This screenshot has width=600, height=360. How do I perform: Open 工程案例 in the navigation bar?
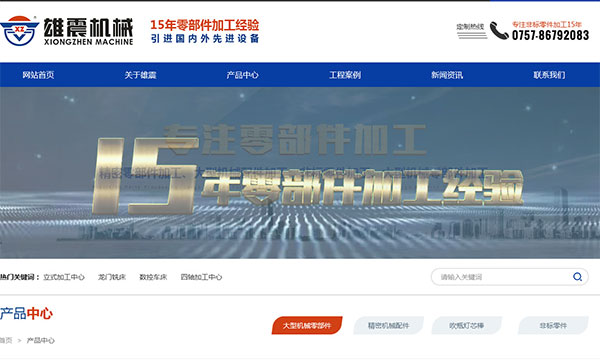pyautogui.click(x=345, y=75)
